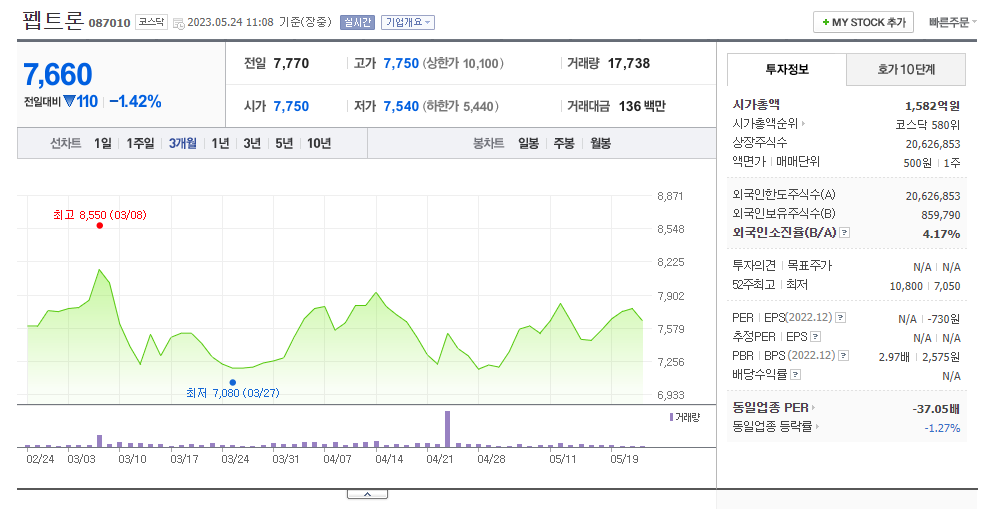Show the 주봉 weekly candle chart

[x=564, y=144]
